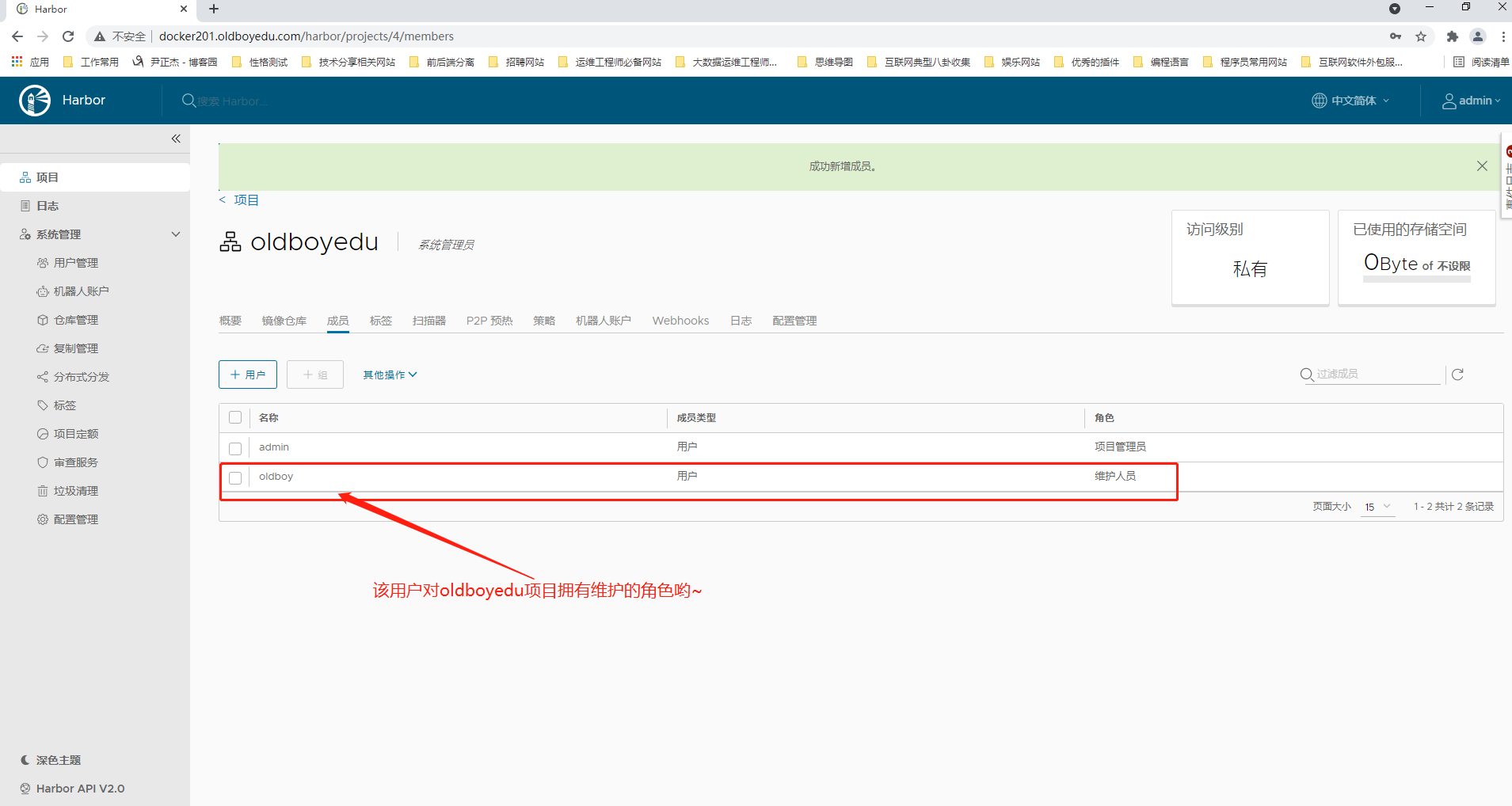Open the page size dropdown
This screenshot has height=806, width=1512.
[1377, 507]
